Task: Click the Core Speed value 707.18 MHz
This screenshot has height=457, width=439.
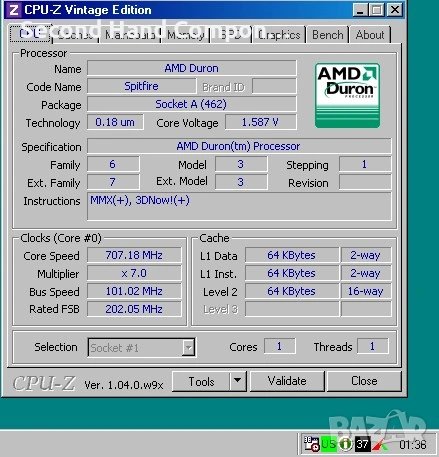Action: coord(134,255)
